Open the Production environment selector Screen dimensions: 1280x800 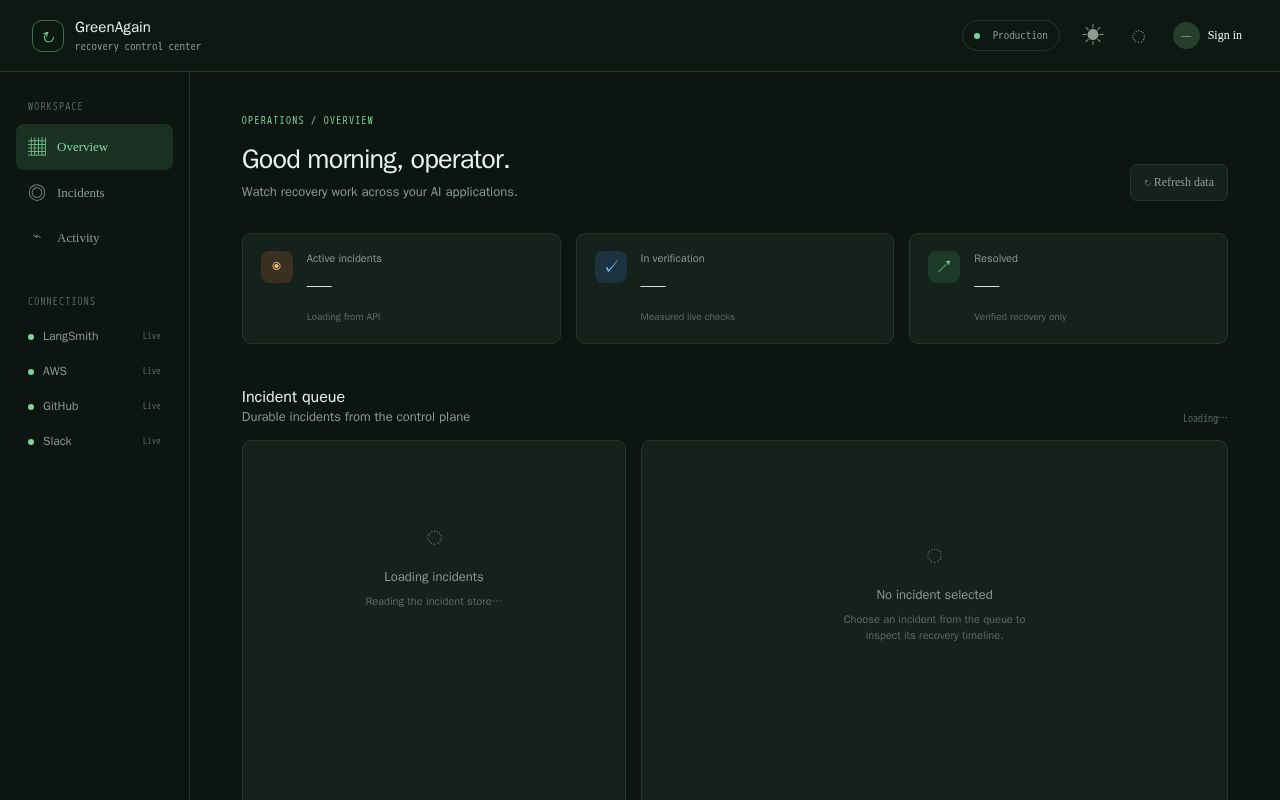[1011, 36]
